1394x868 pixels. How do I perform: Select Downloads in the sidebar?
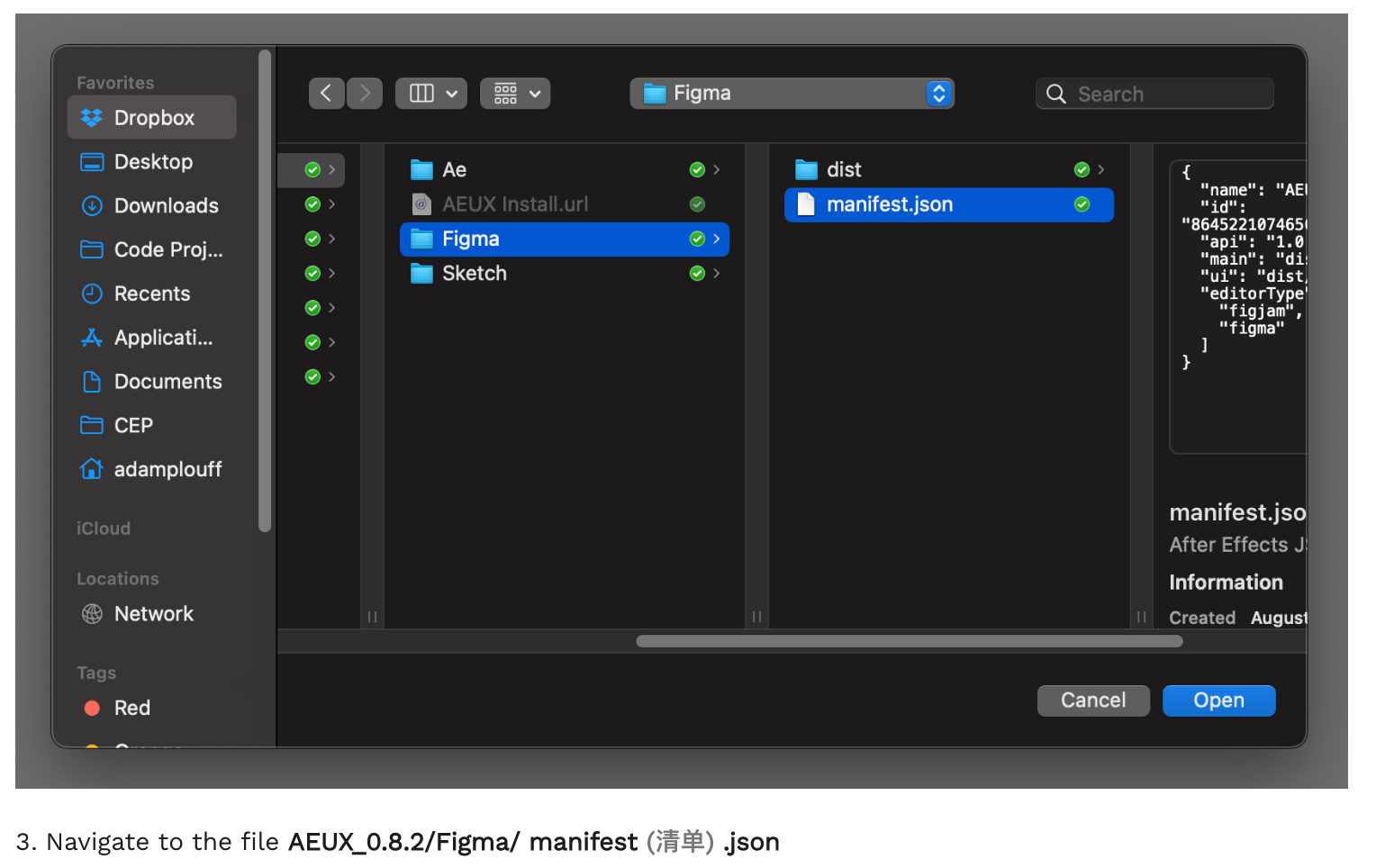pos(152,206)
